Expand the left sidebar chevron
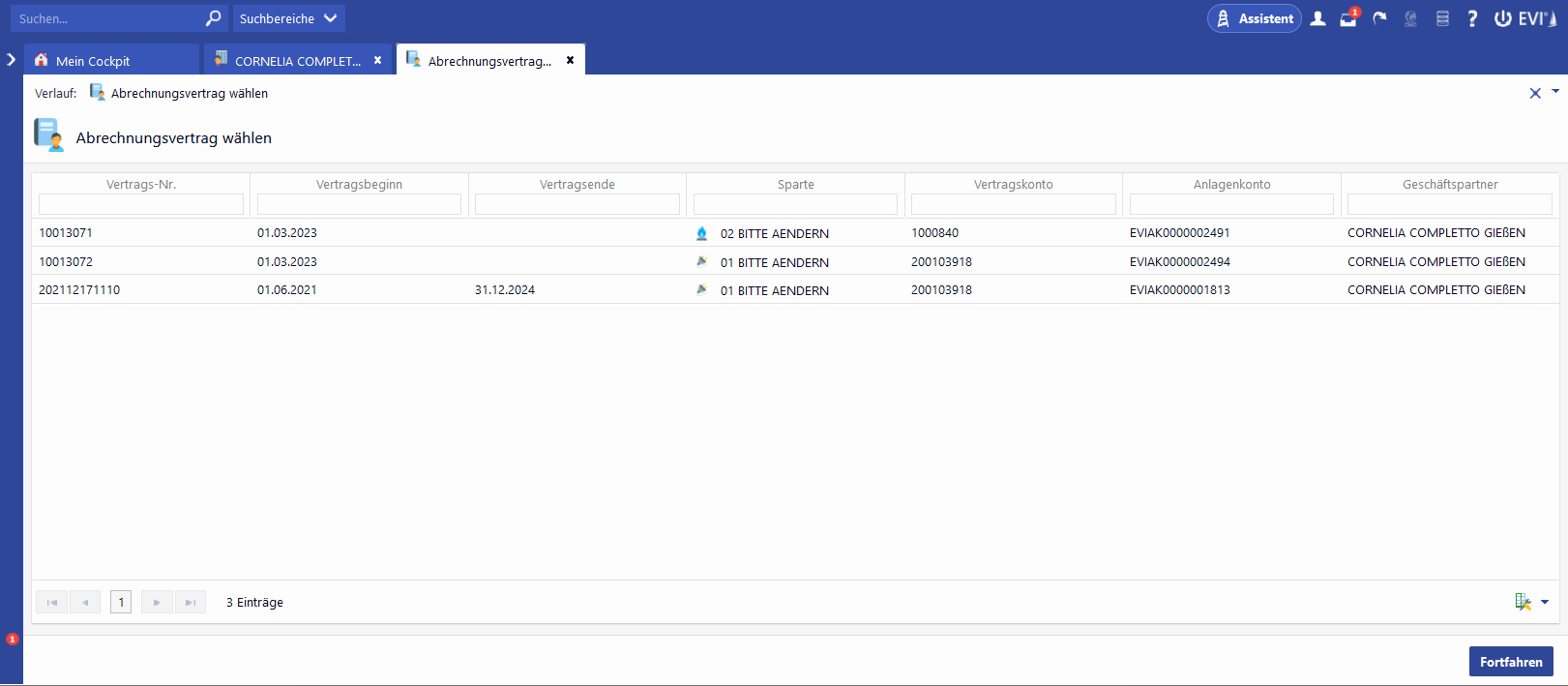The width and height of the screenshot is (1568, 686). pos(12,60)
